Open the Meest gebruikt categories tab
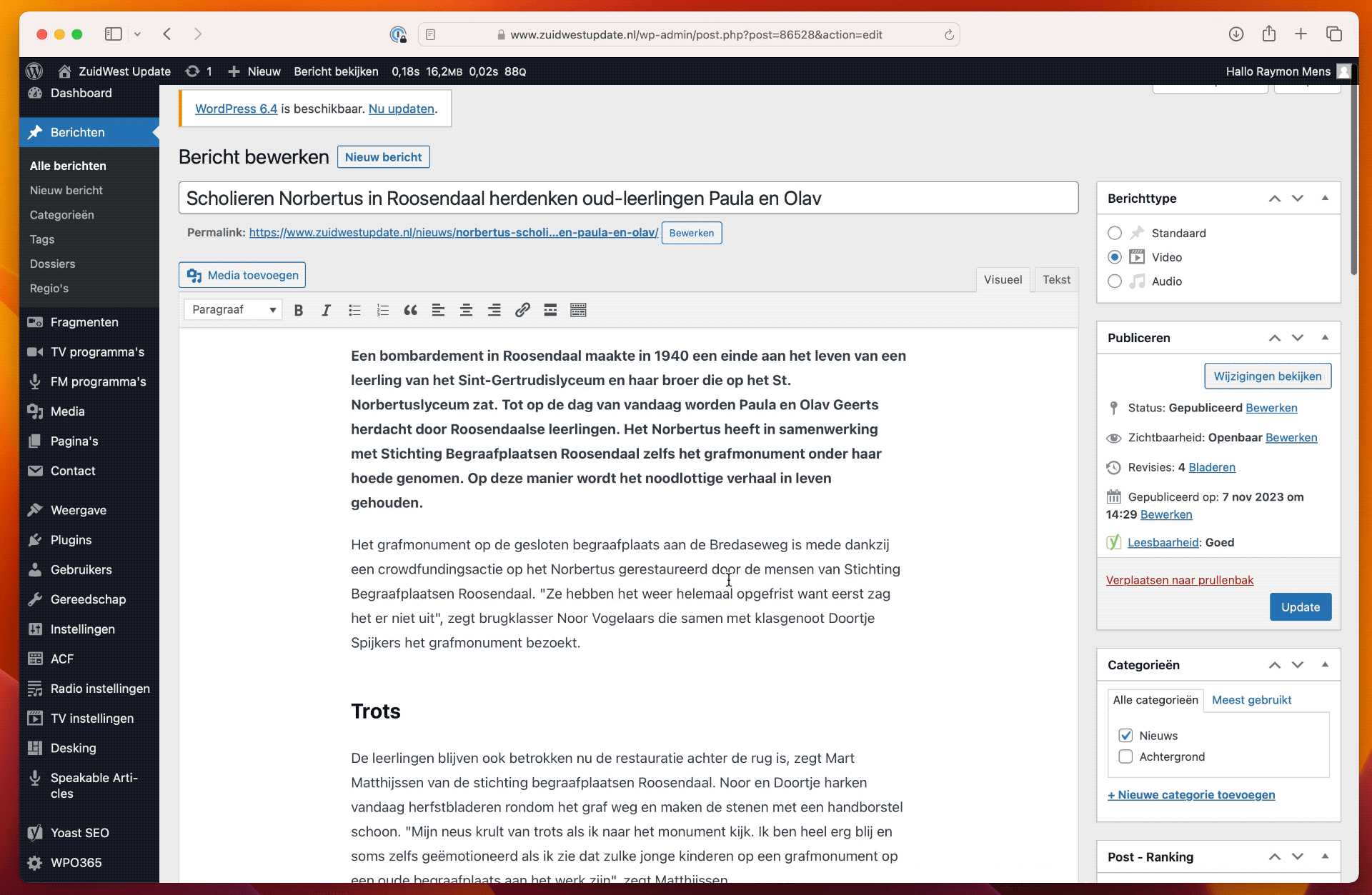The width and height of the screenshot is (1372, 895). tap(1251, 700)
